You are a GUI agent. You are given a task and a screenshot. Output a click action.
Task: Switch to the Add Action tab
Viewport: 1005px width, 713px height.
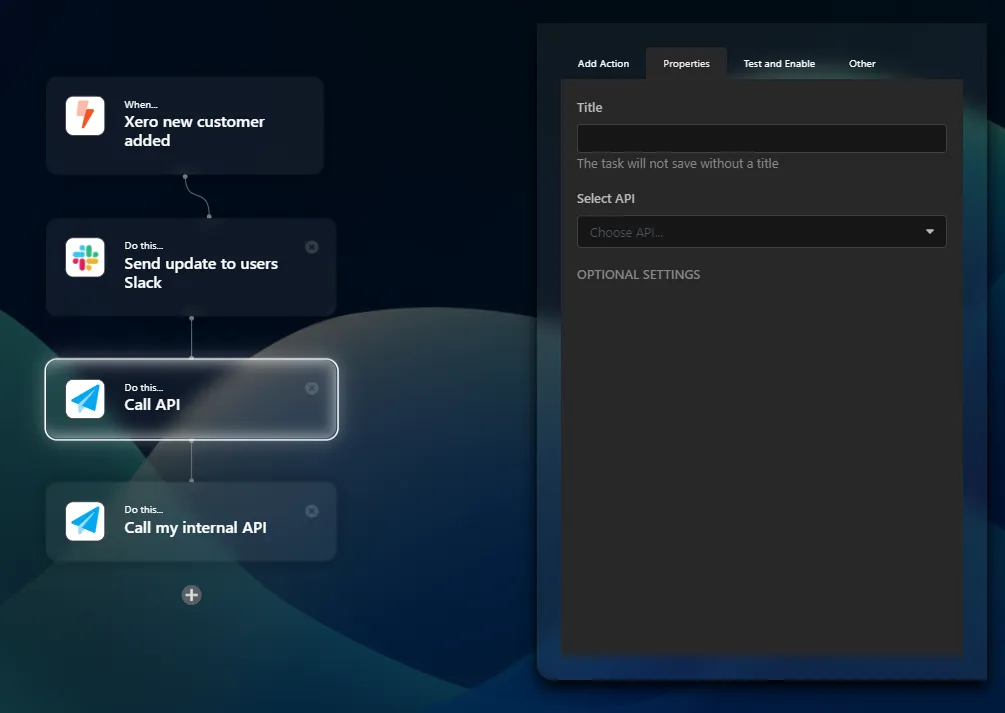[603, 63]
